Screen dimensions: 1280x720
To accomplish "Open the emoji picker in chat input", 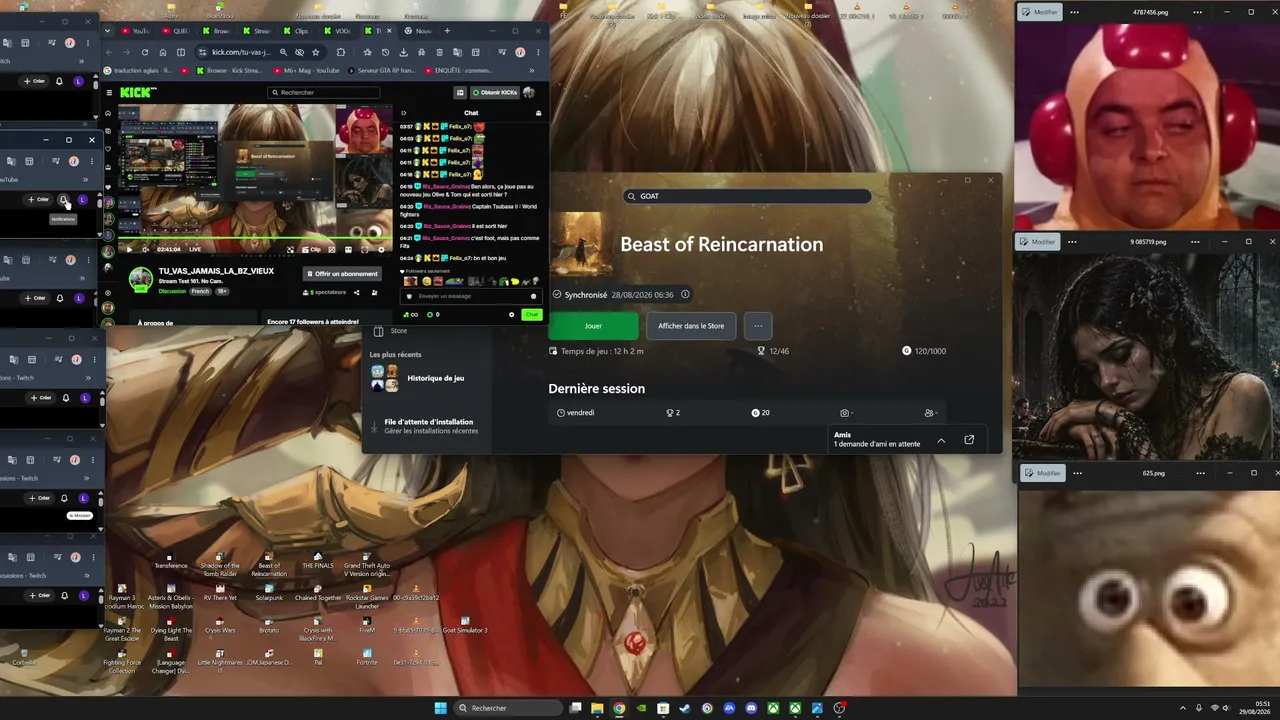I will point(533,296).
